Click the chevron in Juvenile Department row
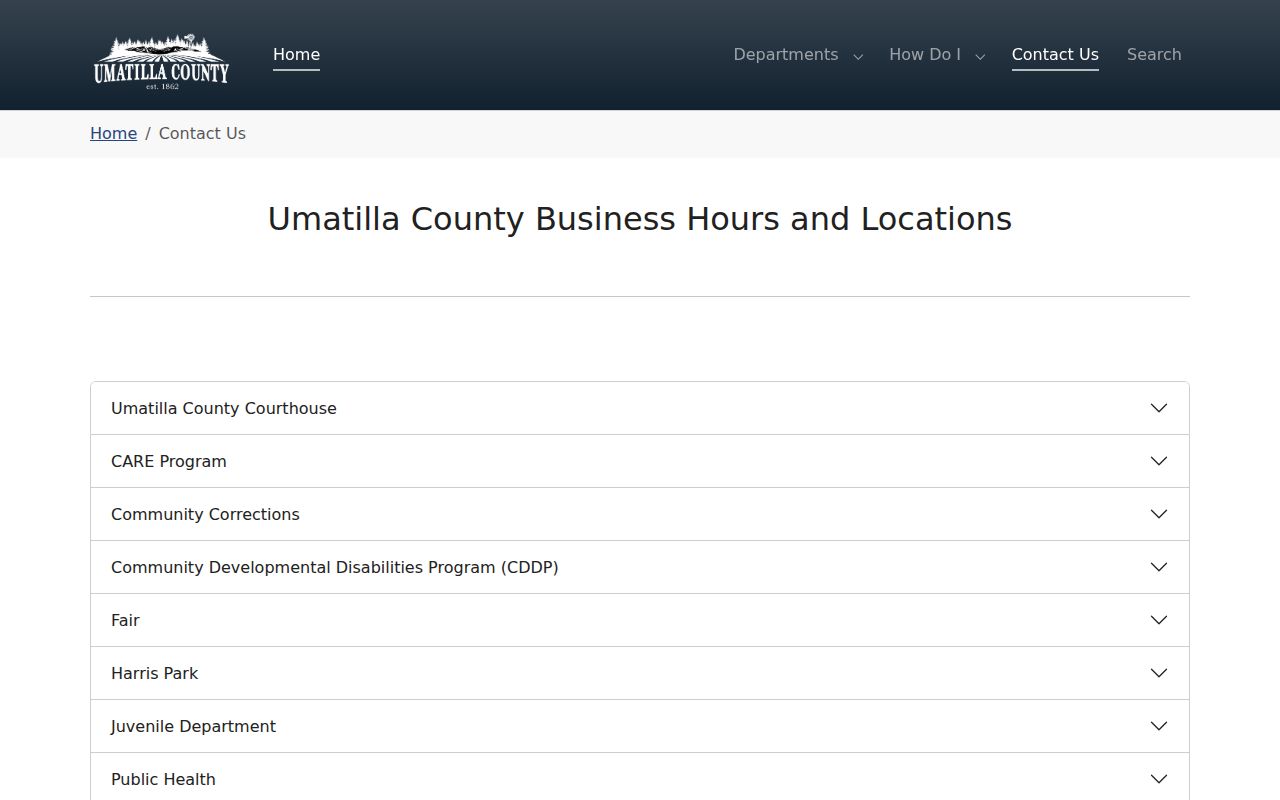The image size is (1280, 800). pyautogui.click(x=1159, y=726)
